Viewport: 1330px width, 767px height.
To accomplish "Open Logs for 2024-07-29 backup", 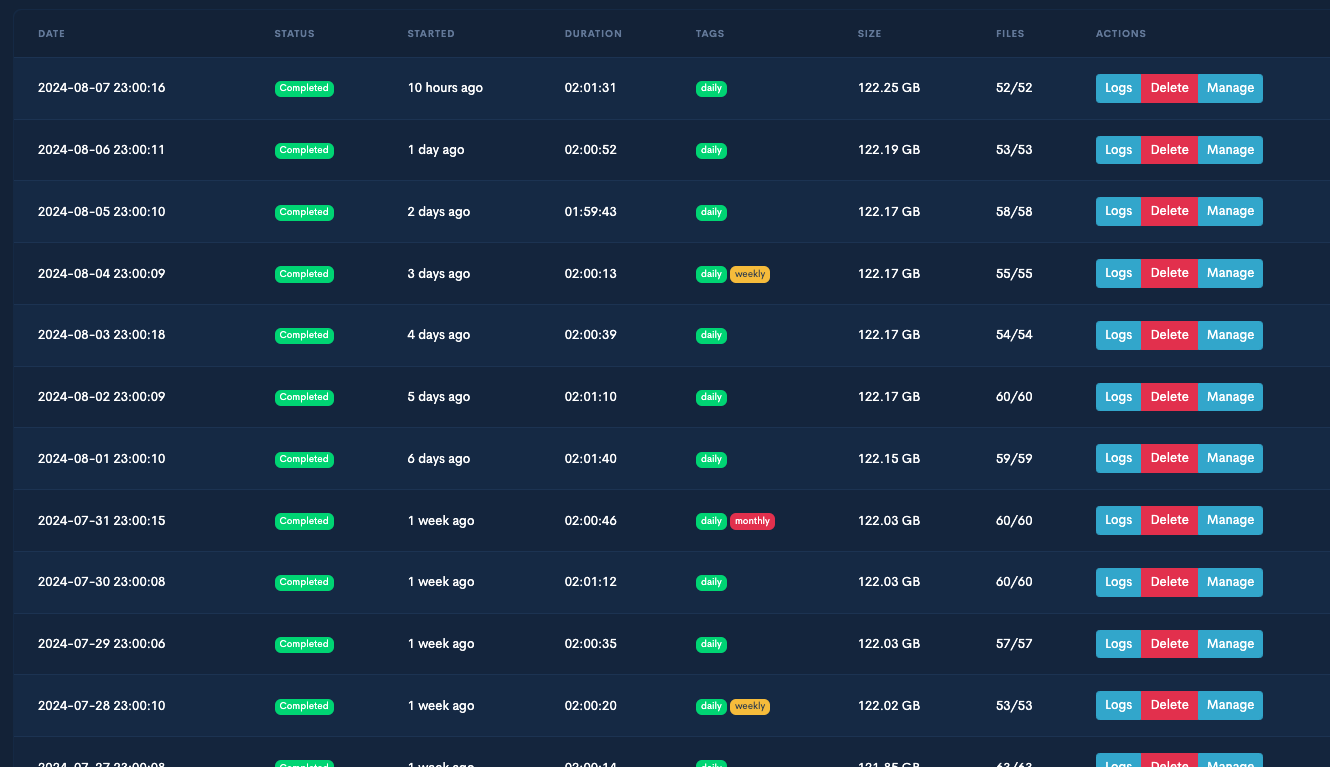I will (1118, 644).
